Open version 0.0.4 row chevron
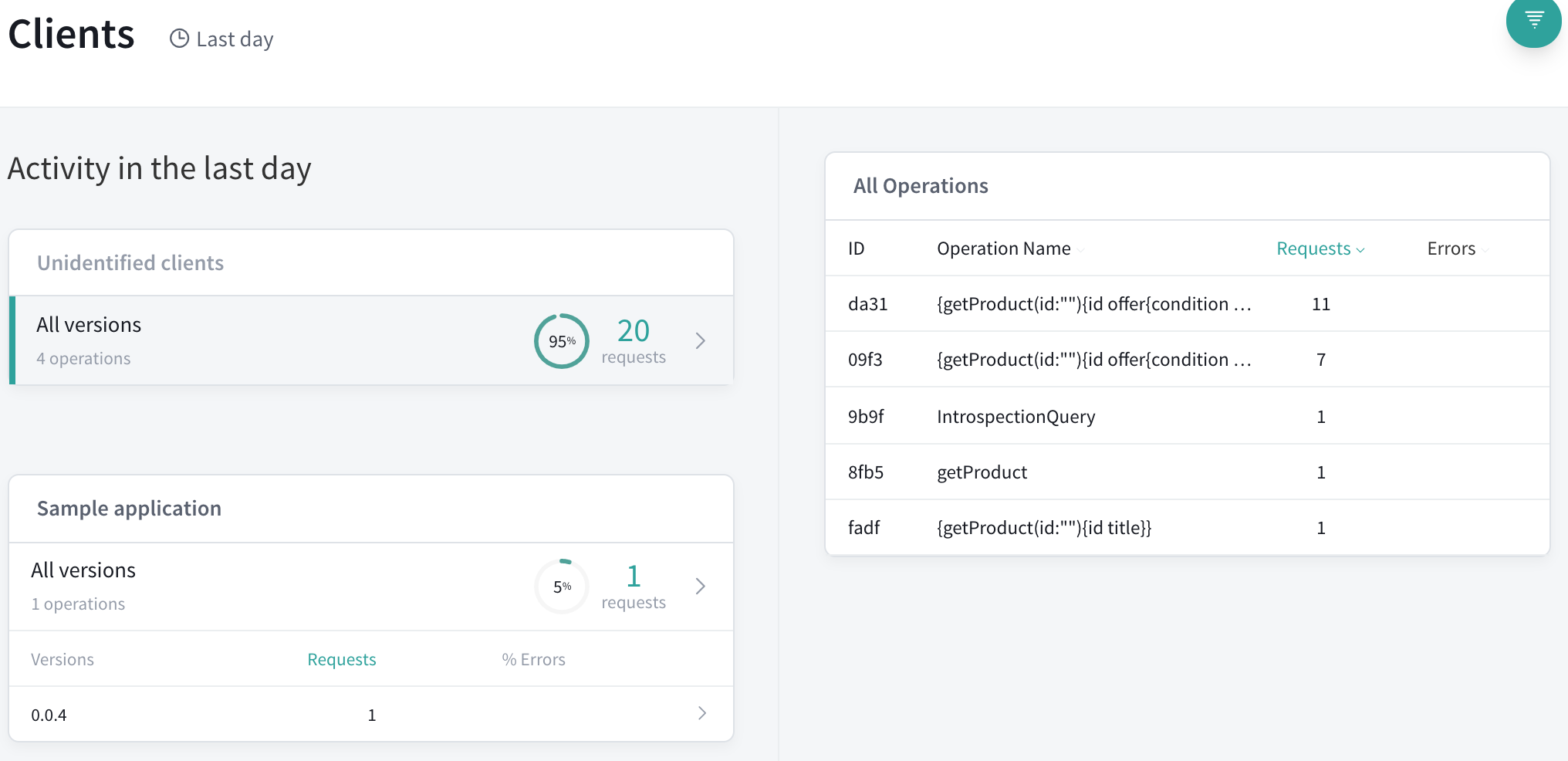The image size is (1568, 761). coord(701,713)
